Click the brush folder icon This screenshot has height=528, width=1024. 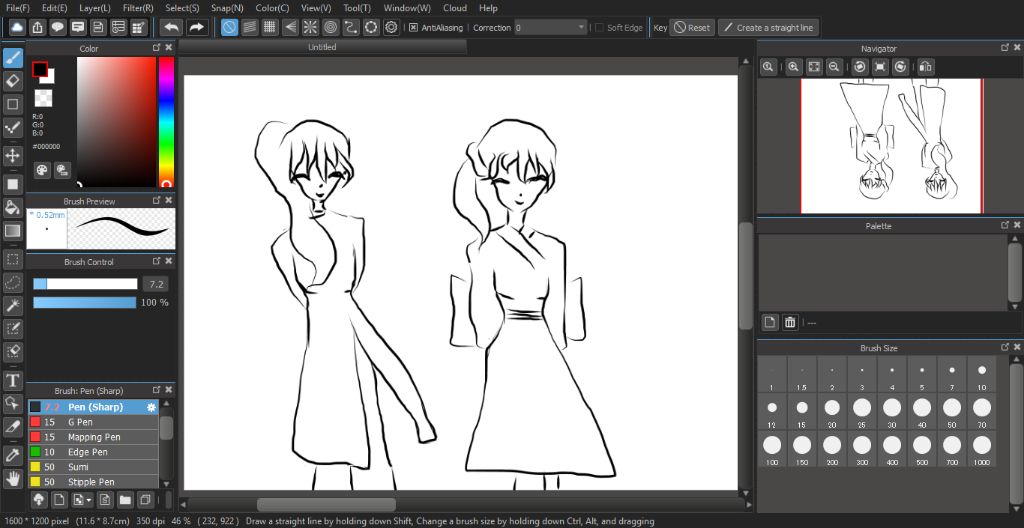point(125,500)
